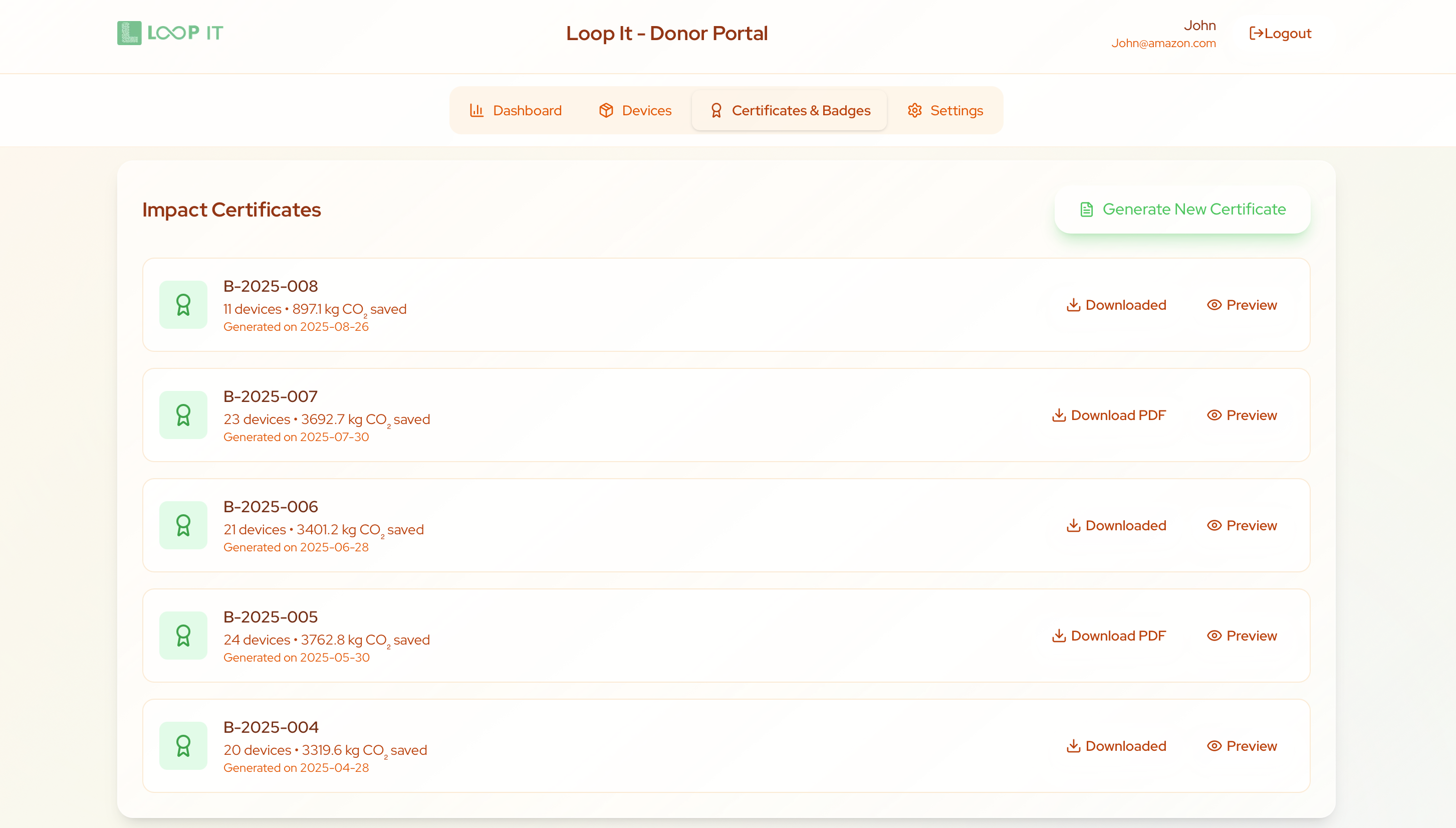Click the Loop It logo icon
The width and height of the screenshot is (1456, 828).
point(129,33)
